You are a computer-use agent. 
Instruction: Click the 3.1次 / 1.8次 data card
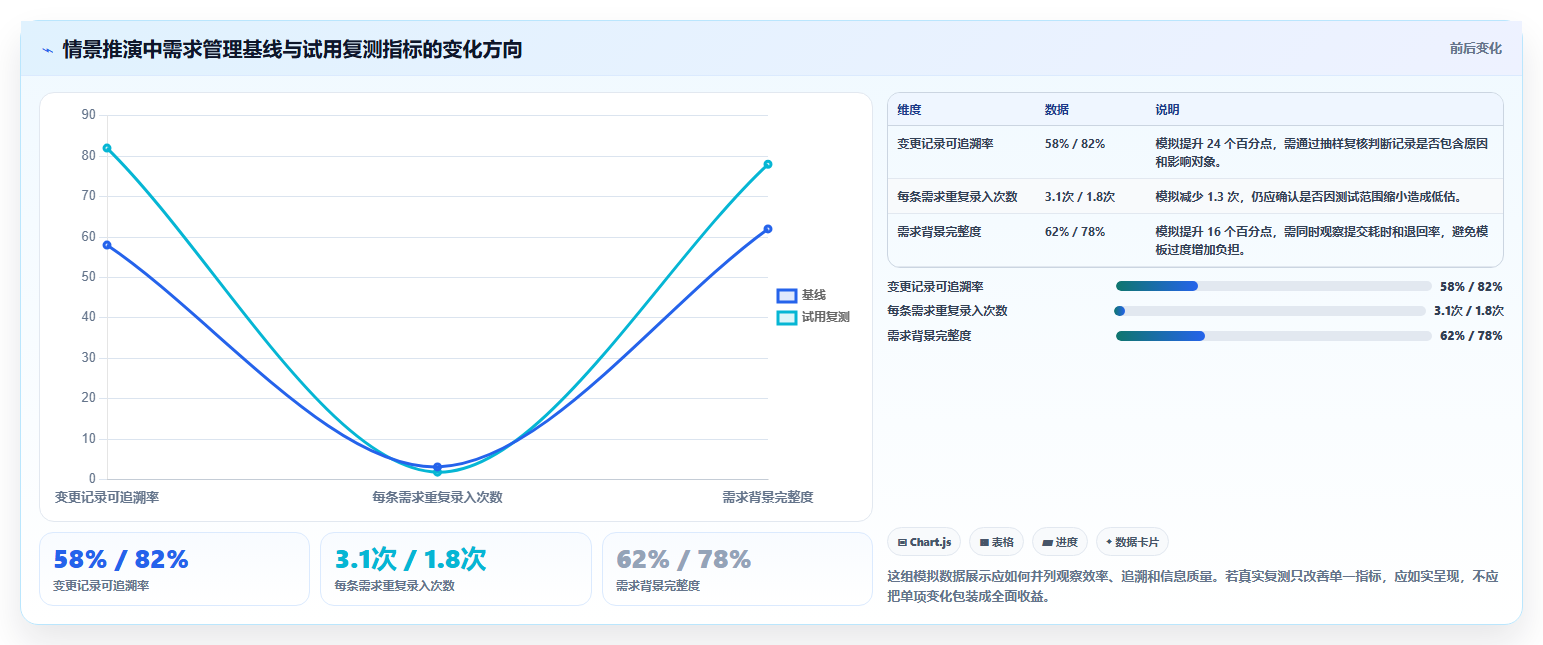pyautogui.click(x=456, y=569)
